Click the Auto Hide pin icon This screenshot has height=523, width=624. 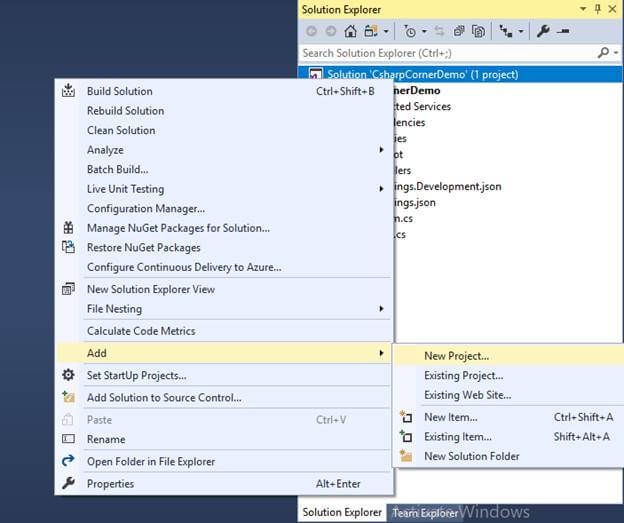point(598,9)
